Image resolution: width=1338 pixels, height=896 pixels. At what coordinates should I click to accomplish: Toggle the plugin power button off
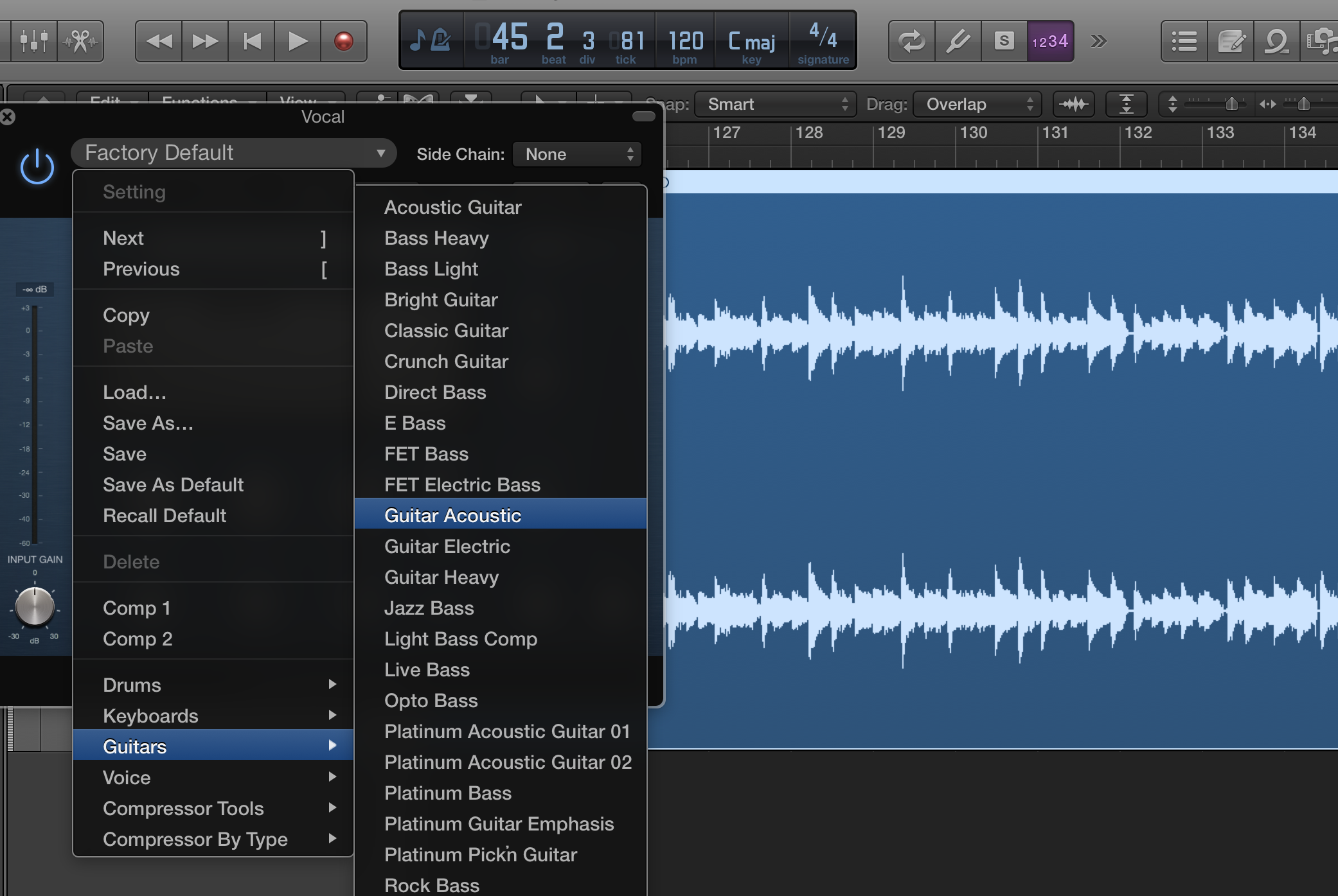click(x=37, y=166)
